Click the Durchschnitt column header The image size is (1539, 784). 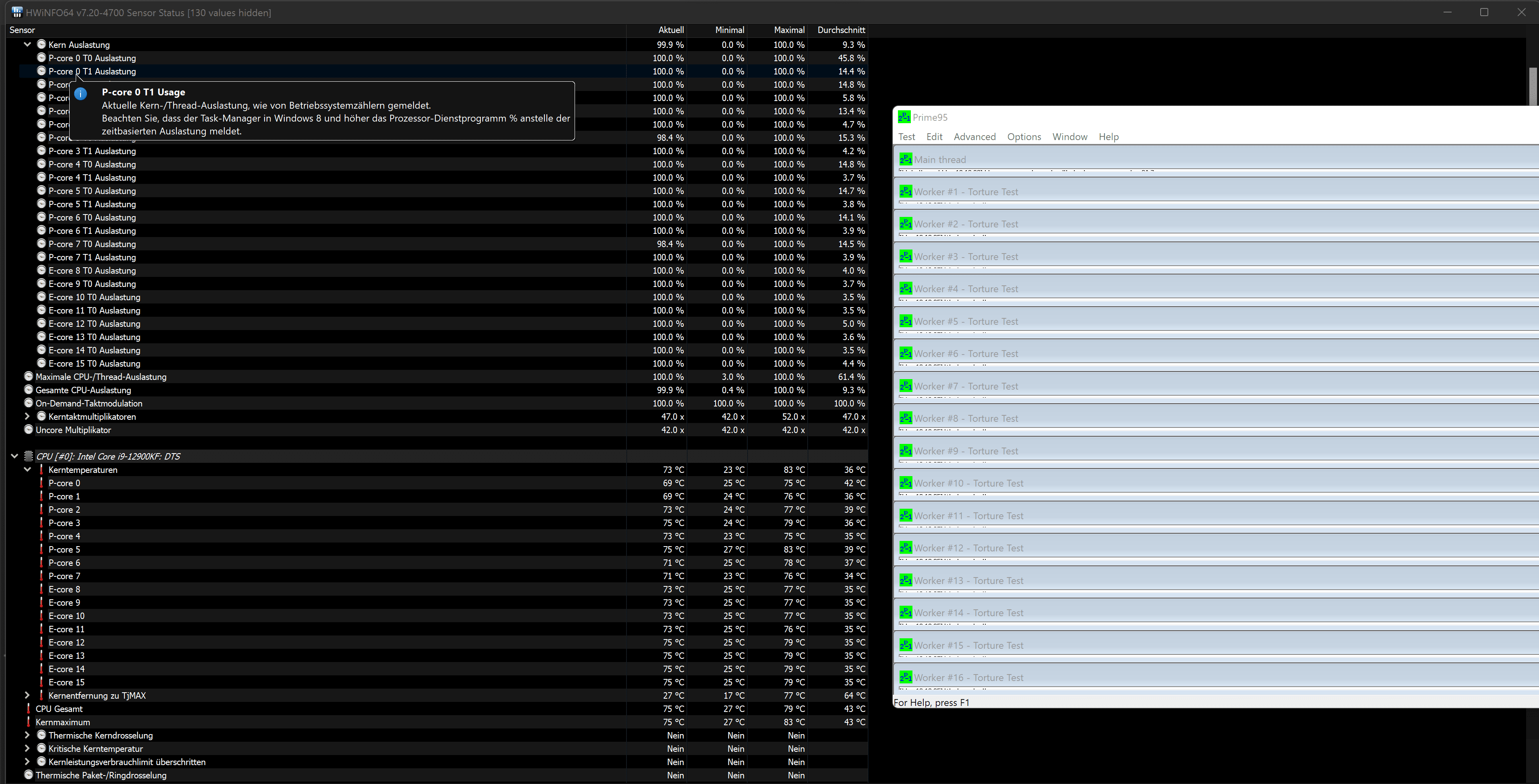click(x=841, y=30)
